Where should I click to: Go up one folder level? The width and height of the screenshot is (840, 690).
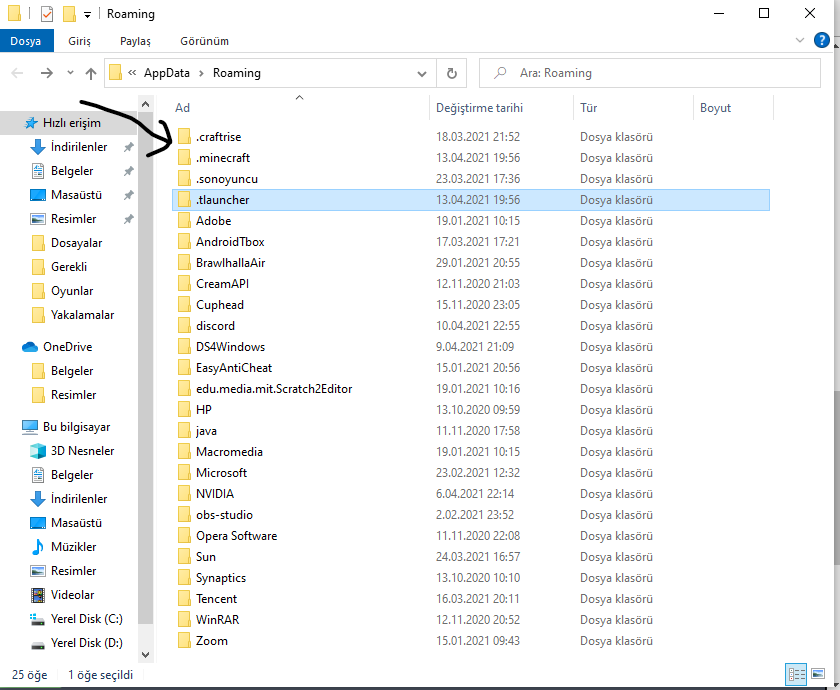pos(91,73)
